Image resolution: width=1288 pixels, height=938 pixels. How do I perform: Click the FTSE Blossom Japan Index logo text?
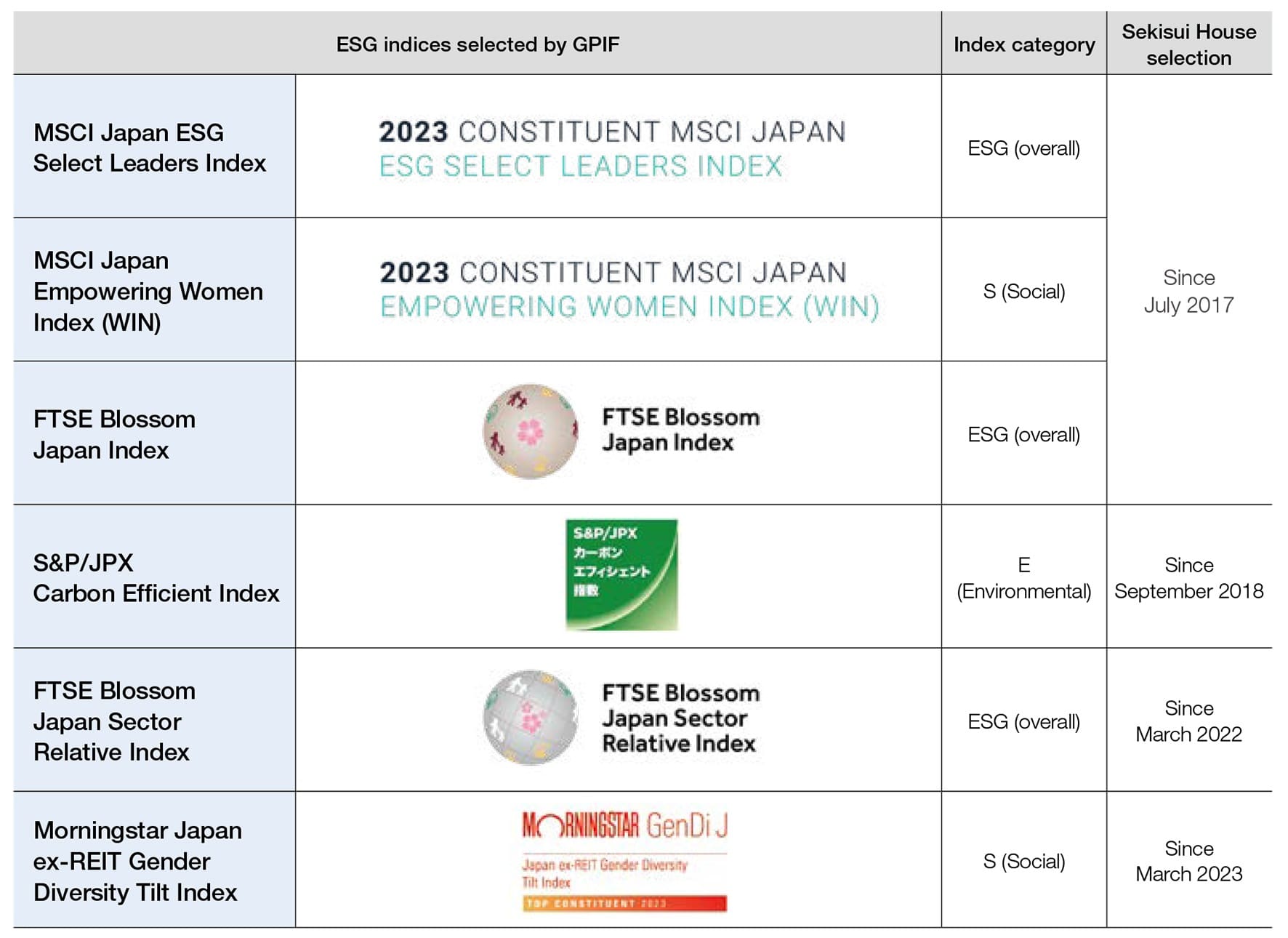click(x=680, y=430)
